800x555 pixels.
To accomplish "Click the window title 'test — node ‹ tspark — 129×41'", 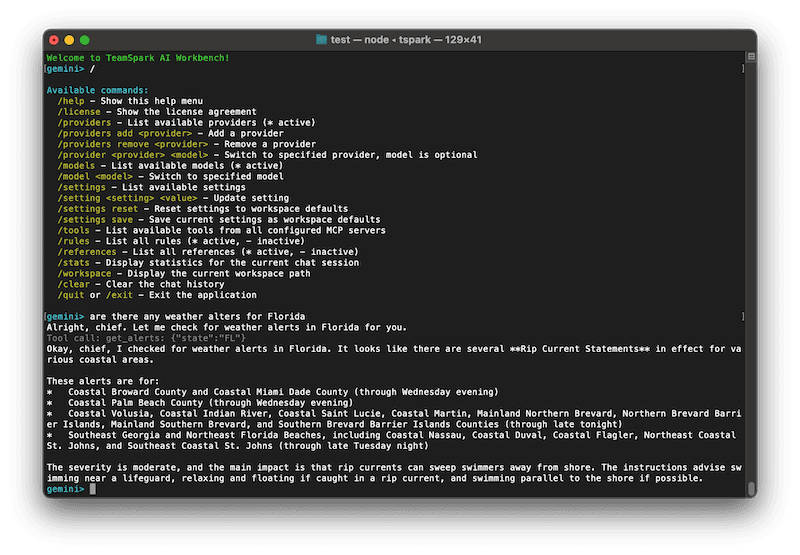I will click(x=406, y=40).
